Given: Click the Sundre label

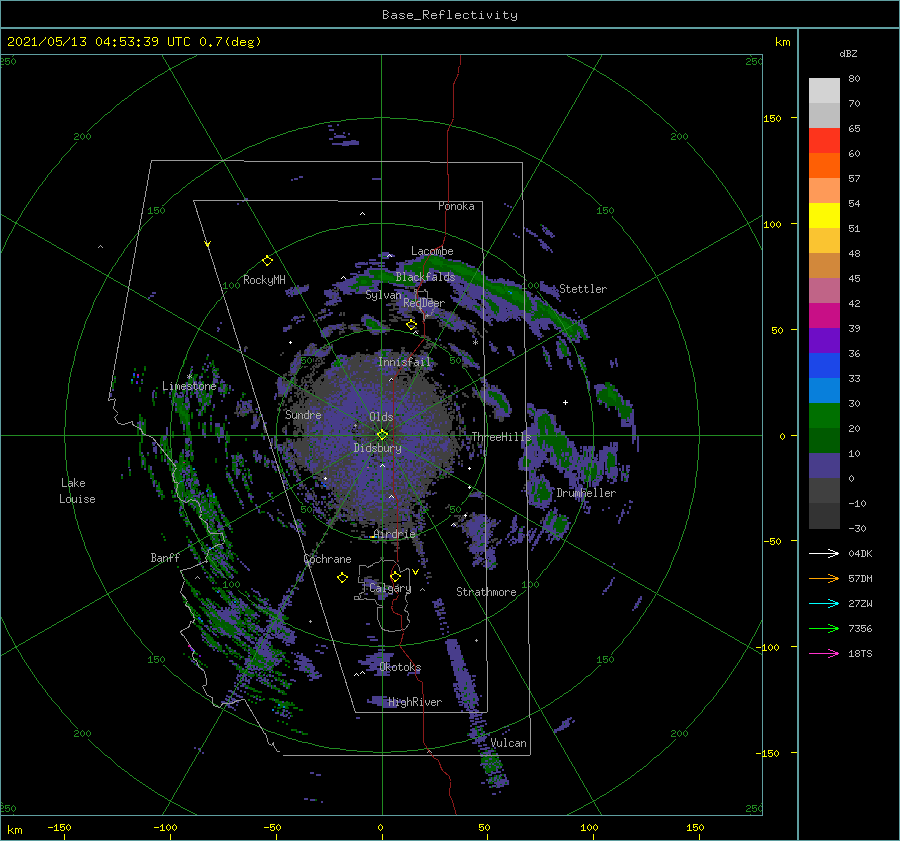Looking at the screenshot, I should coord(303,414).
